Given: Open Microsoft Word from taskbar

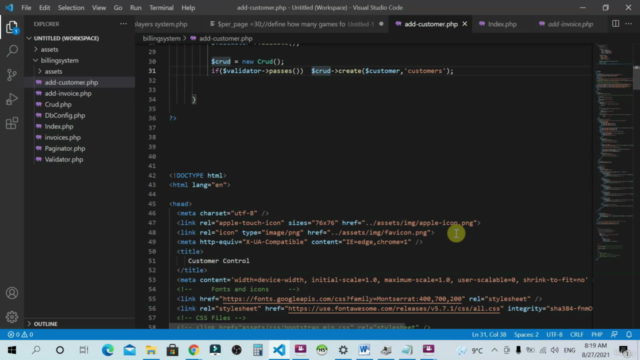Looking at the screenshot, I should click(364, 350).
